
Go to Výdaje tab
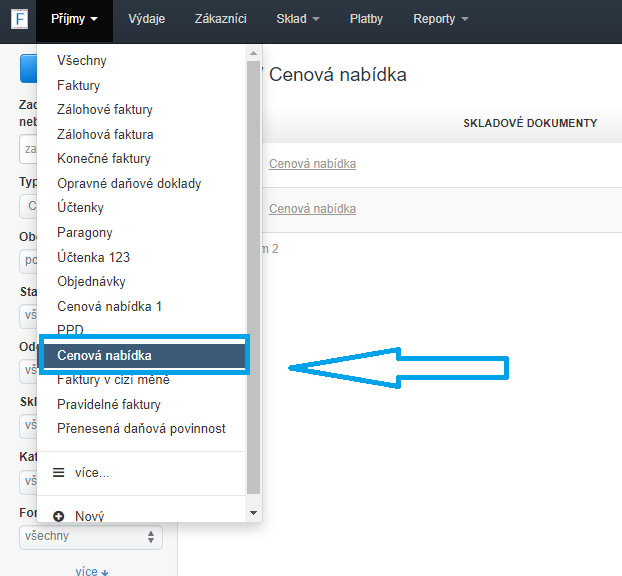(x=147, y=19)
